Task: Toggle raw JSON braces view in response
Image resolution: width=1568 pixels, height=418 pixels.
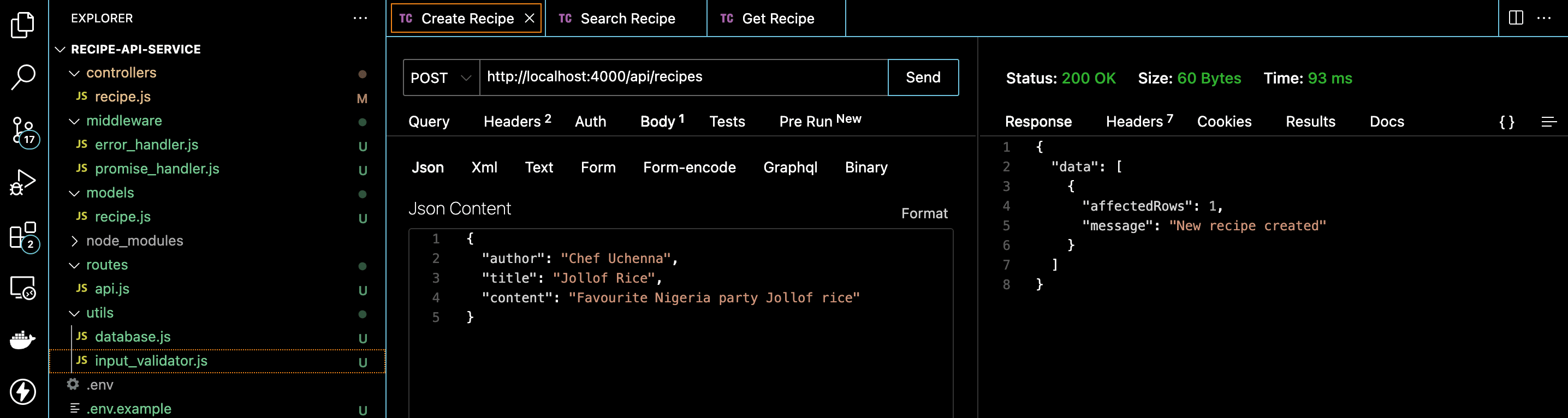Action: [x=1506, y=122]
